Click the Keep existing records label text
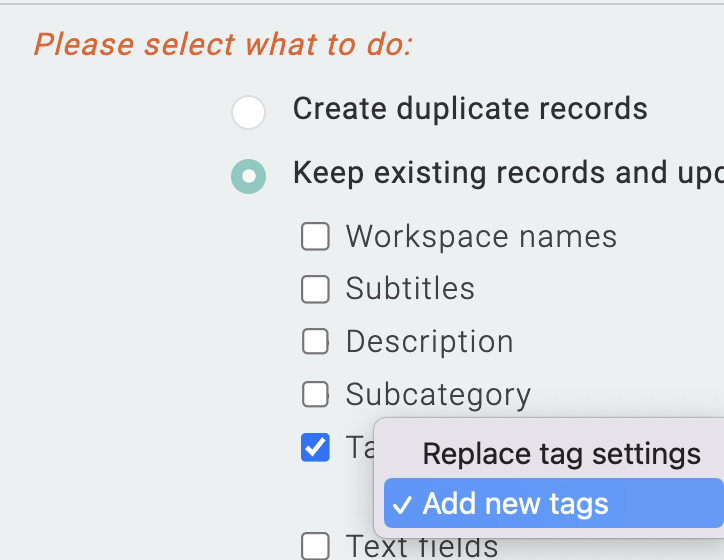Viewport: 724px width, 560px height. click(x=507, y=173)
